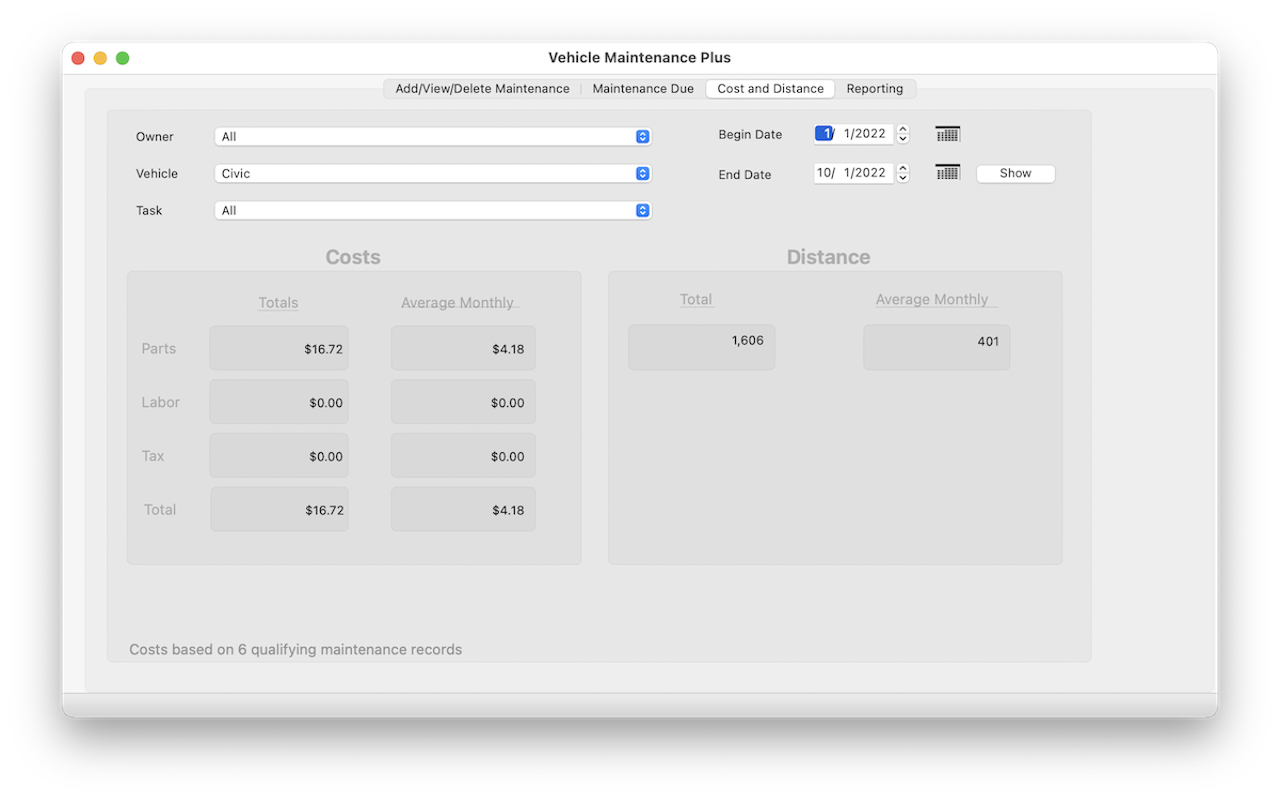Decrement Begin Date with the down stepper arrow
Viewport: 1280px width, 800px height.
point(903,139)
